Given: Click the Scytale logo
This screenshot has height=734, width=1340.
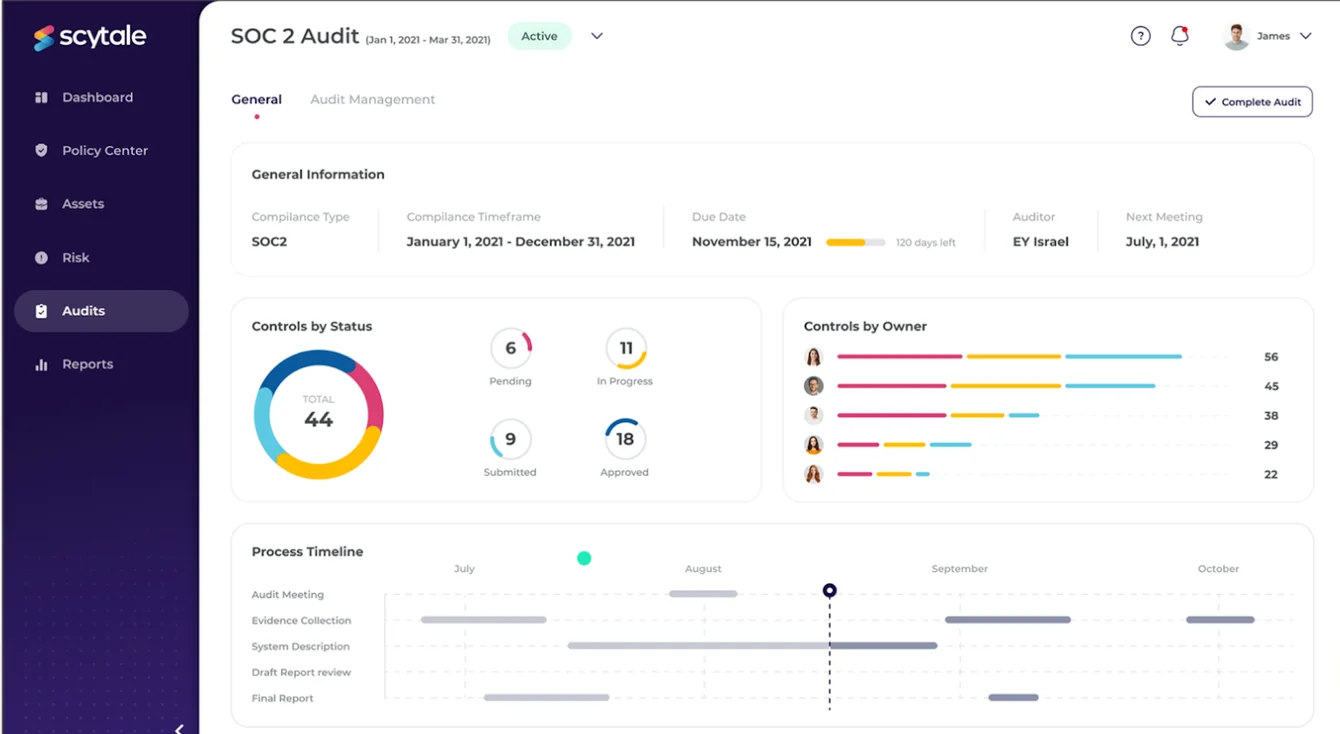Looking at the screenshot, I should (x=90, y=37).
